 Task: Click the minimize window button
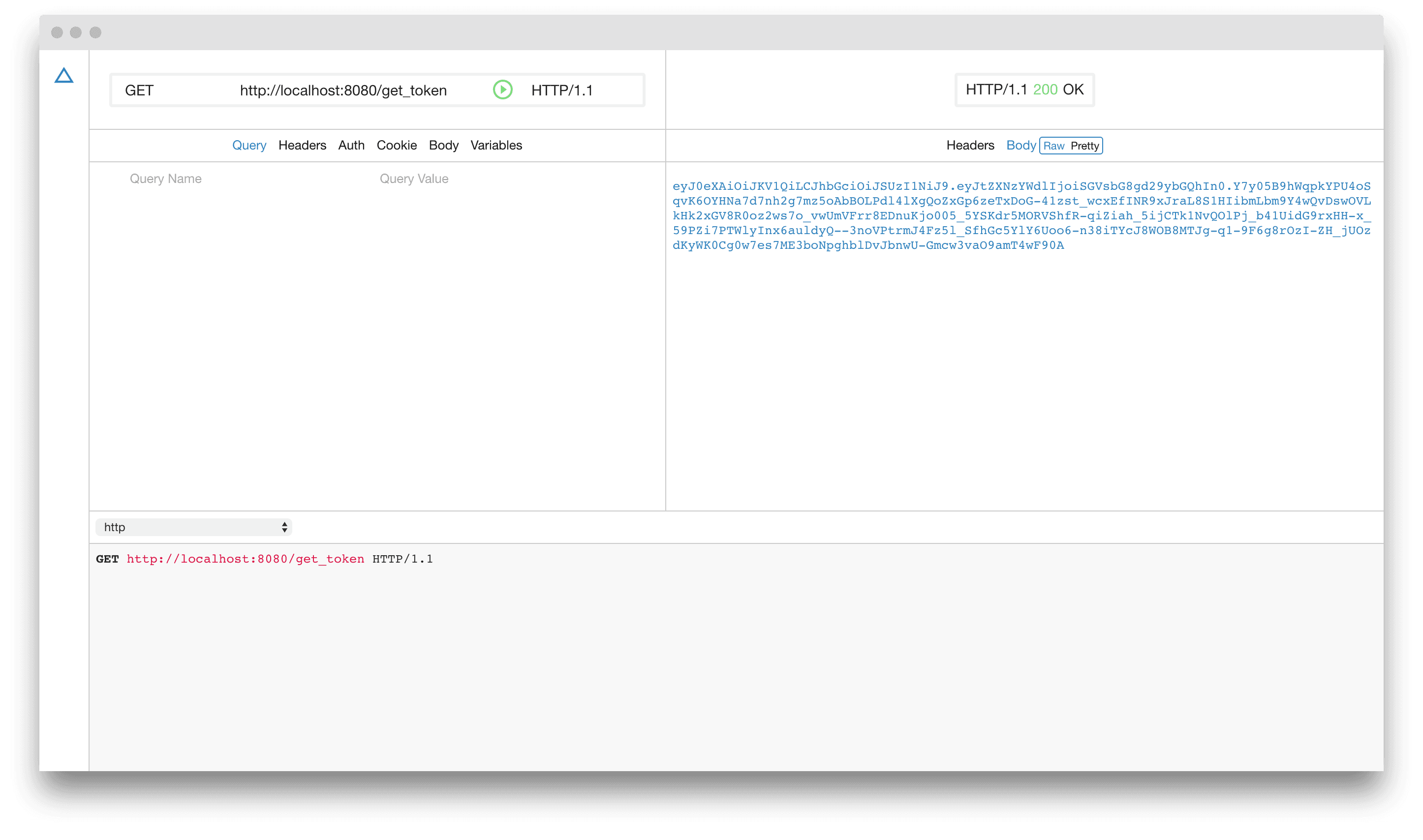click(x=76, y=32)
